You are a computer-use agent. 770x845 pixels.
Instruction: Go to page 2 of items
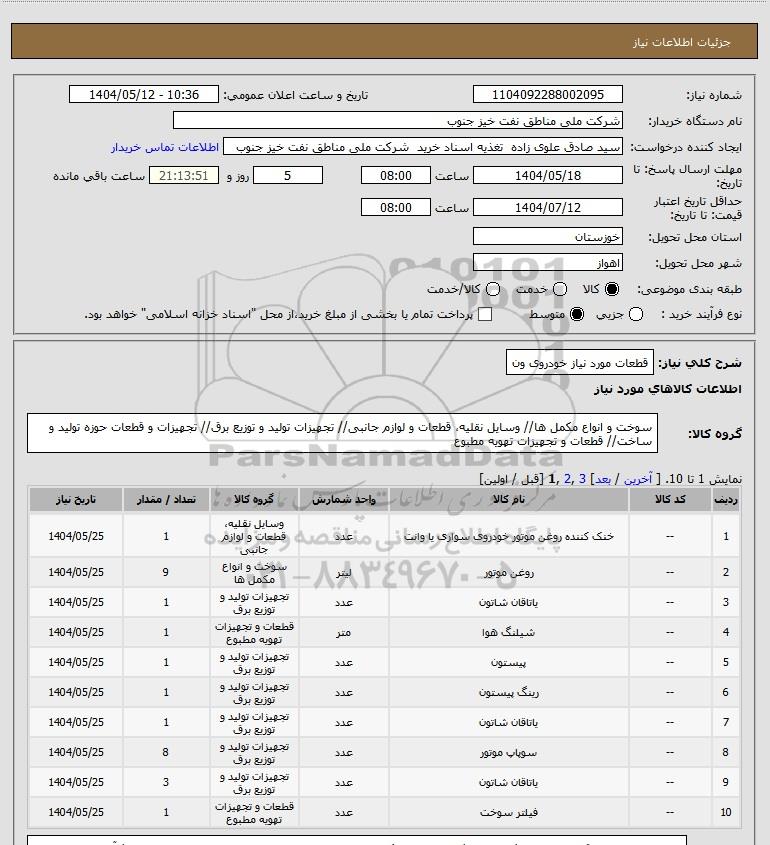[566, 479]
